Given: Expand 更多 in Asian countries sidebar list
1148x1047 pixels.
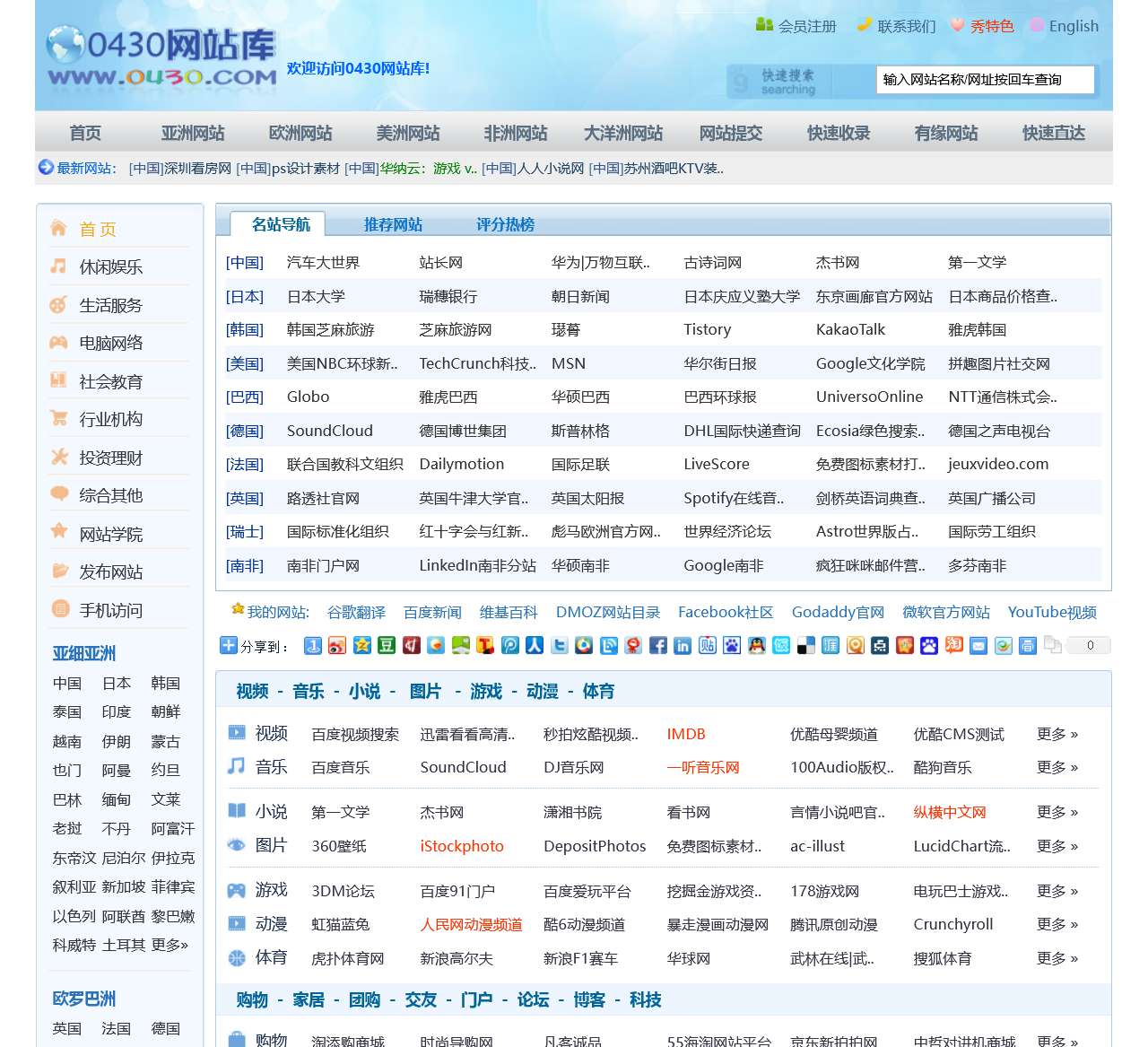Looking at the screenshot, I should click(x=170, y=946).
